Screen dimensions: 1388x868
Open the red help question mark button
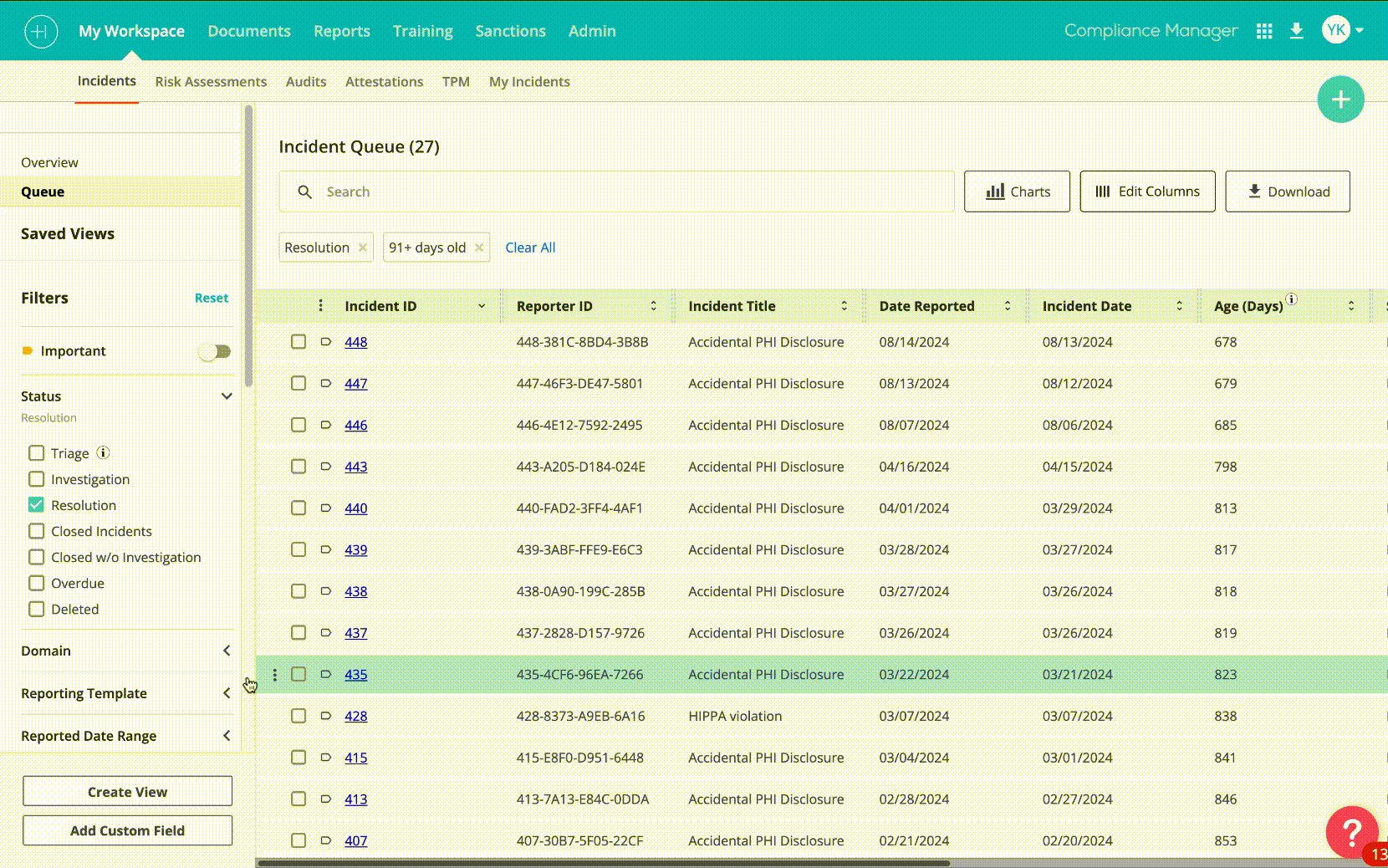click(x=1351, y=832)
